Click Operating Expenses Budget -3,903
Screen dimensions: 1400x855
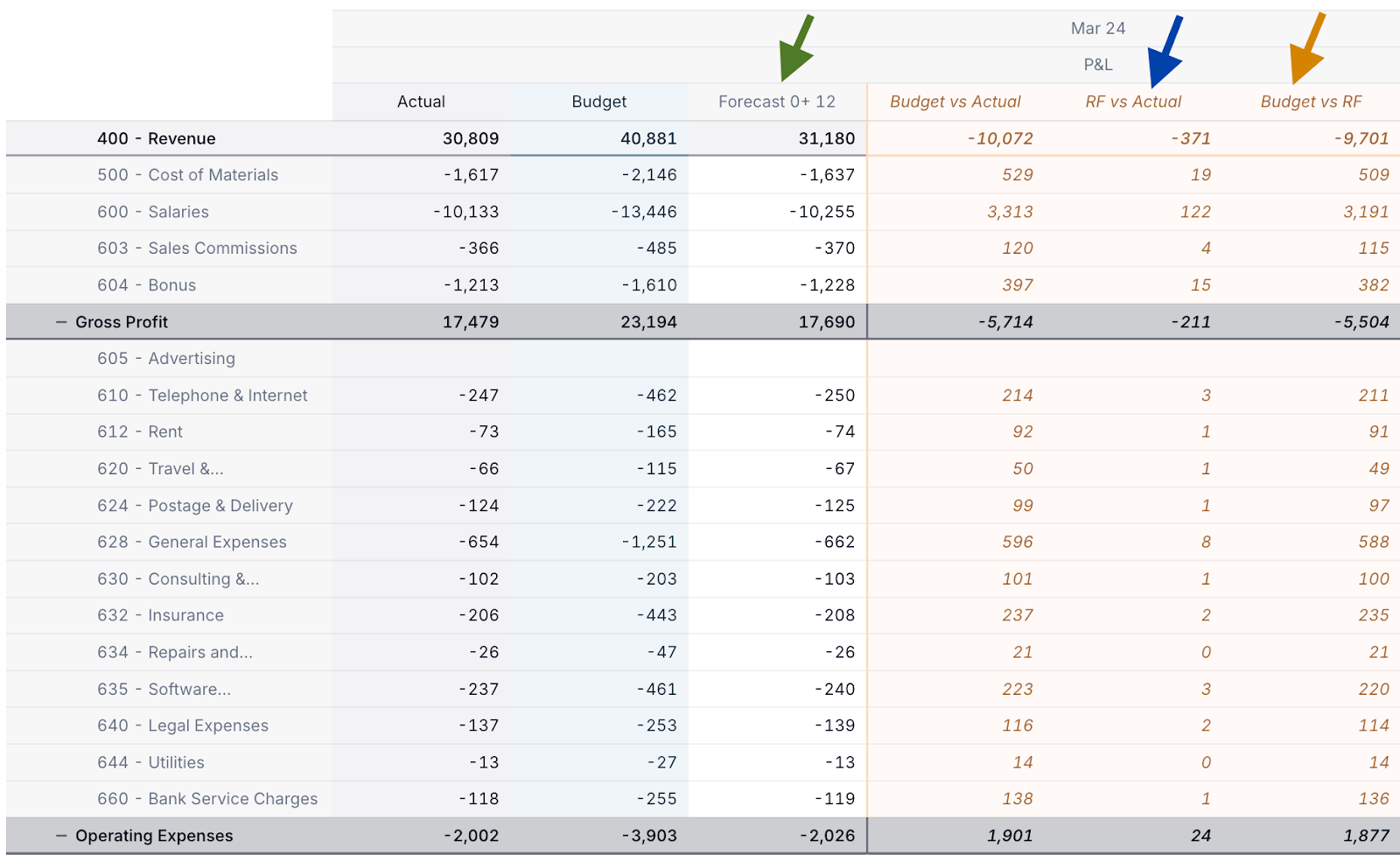tap(649, 836)
